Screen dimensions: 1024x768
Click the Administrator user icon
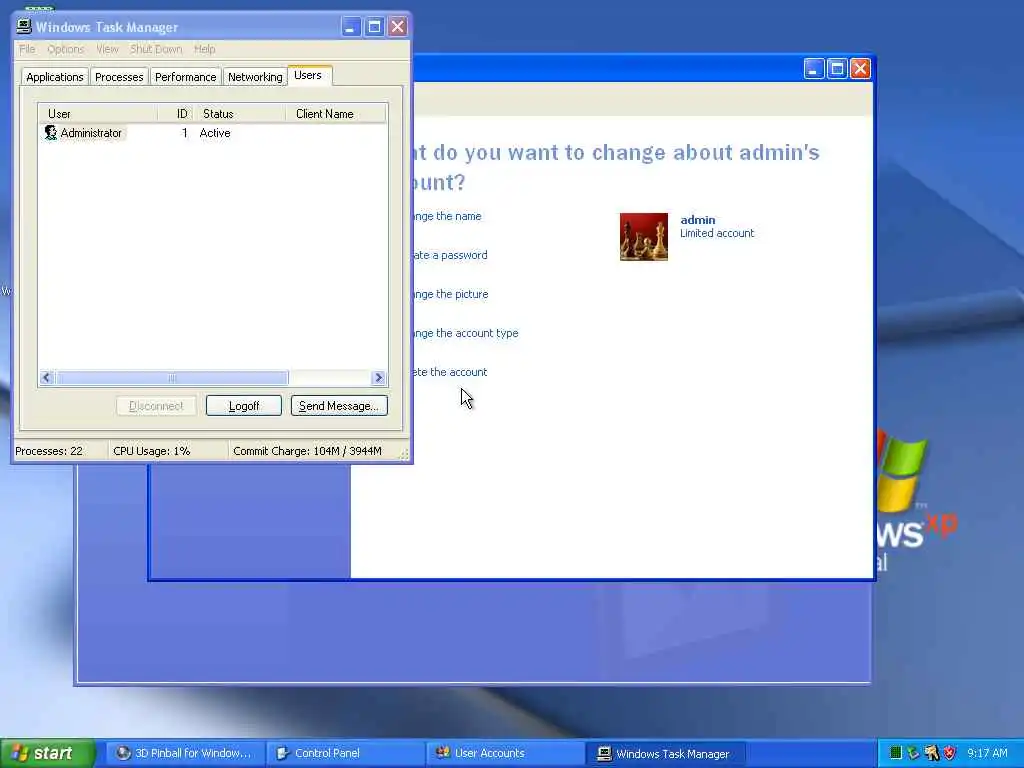pyautogui.click(x=50, y=133)
